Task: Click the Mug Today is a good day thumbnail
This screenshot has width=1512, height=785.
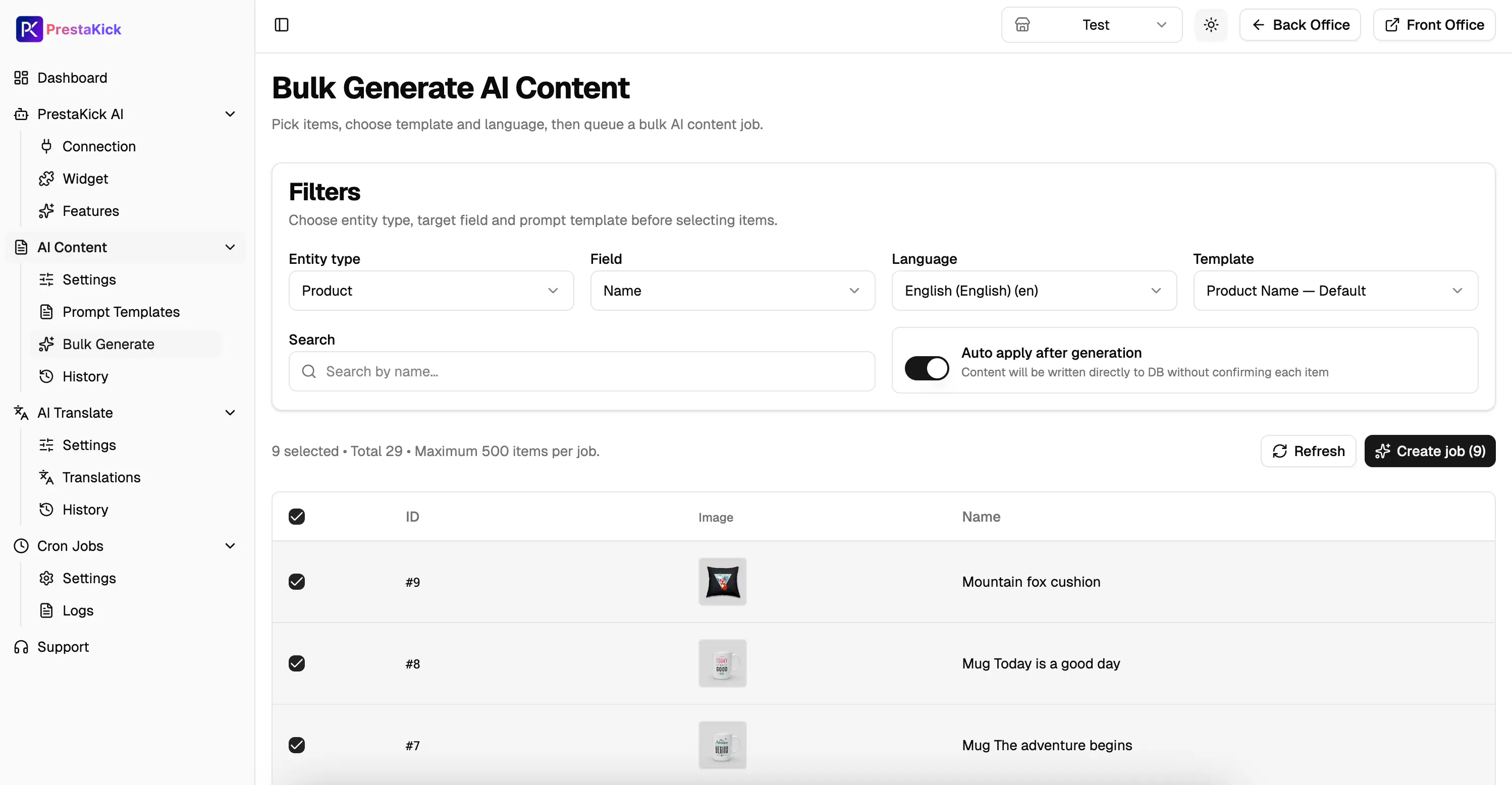Action: pyautogui.click(x=722, y=663)
